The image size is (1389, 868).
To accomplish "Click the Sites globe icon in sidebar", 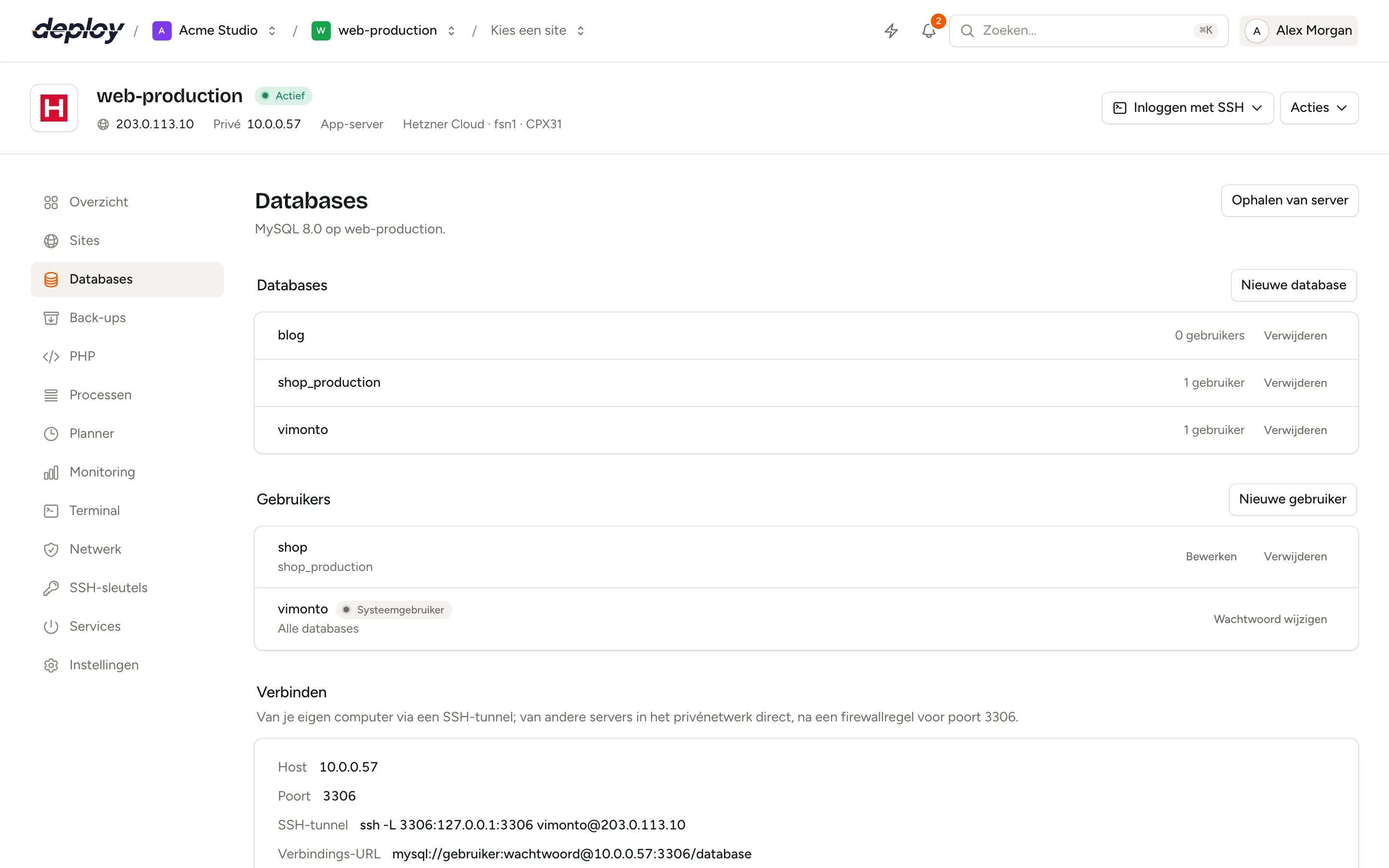I will click(x=51, y=241).
